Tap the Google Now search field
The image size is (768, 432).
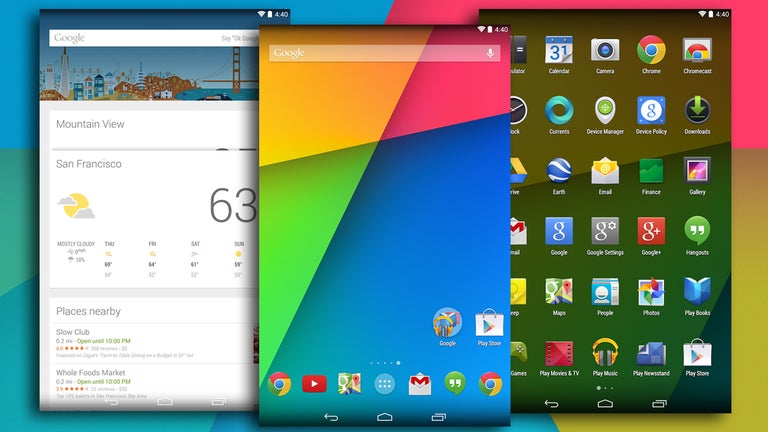(x=154, y=38)
